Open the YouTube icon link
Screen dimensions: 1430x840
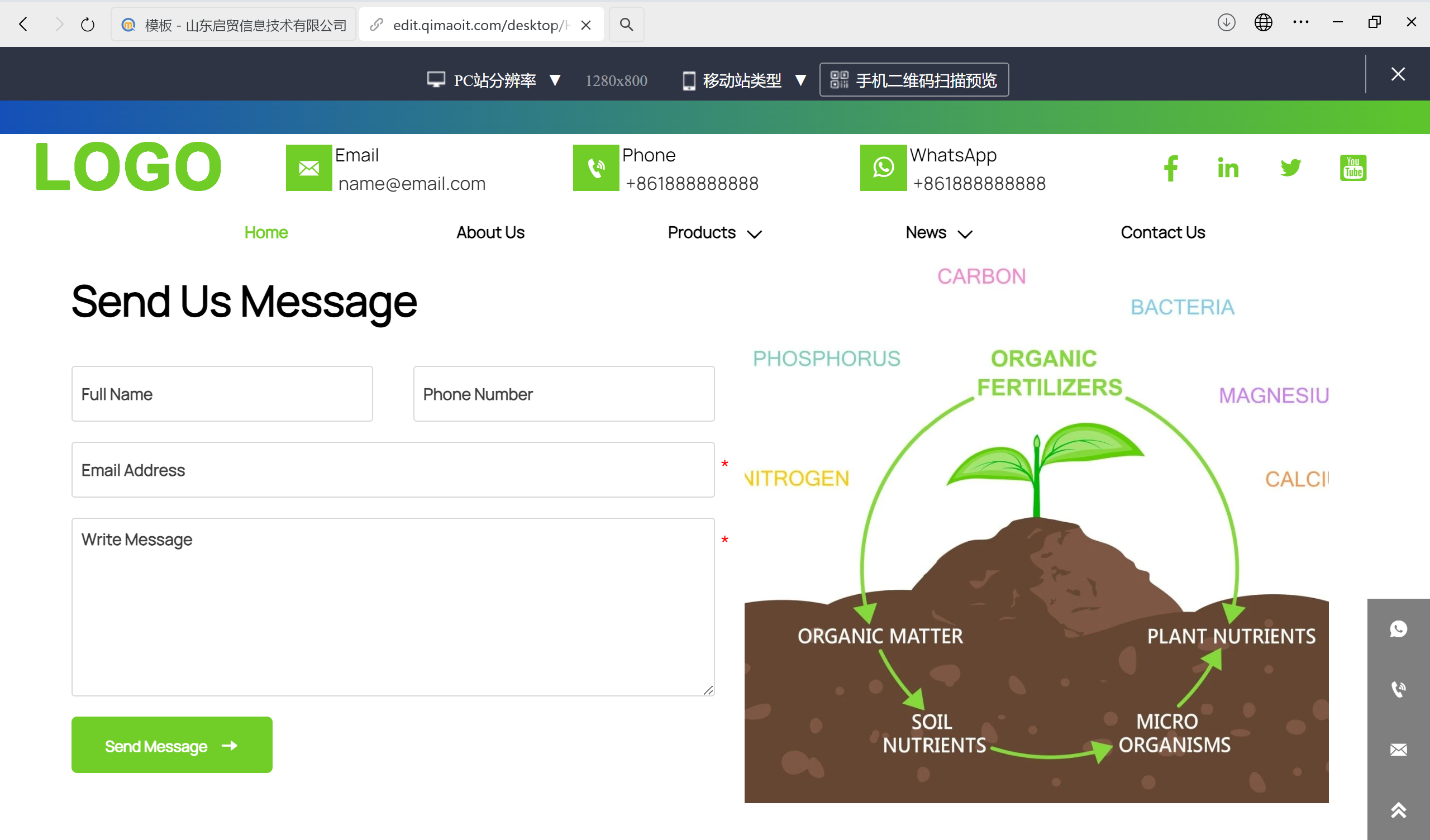pyautogui.click(x=1353, y=168)
